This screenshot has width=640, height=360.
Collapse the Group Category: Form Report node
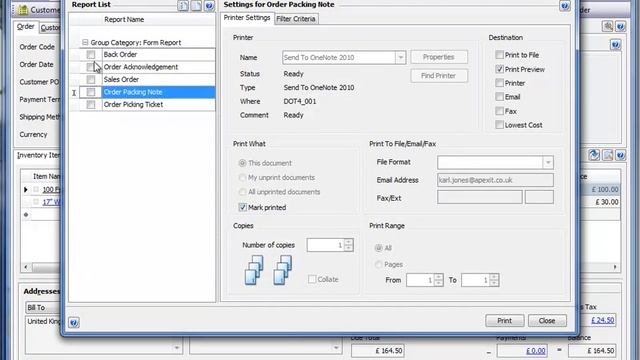click(x=85, y=42)
